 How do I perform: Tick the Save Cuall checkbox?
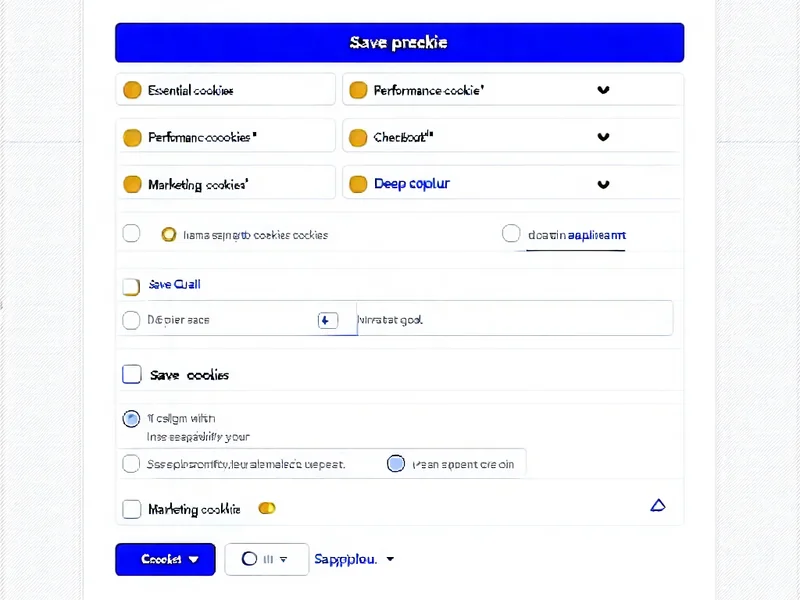[131, 286]
